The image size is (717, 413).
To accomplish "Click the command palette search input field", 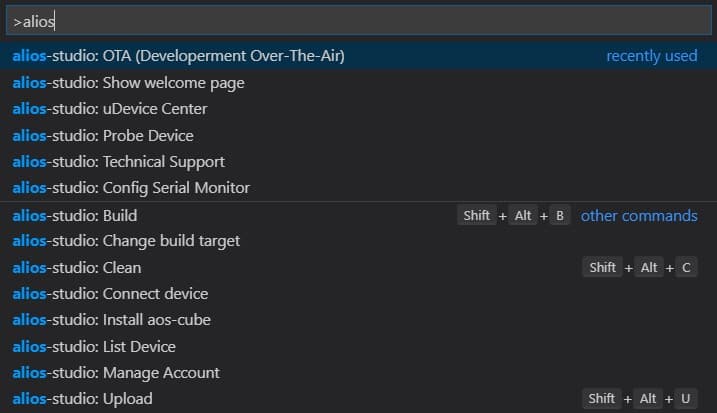I will point(358,21).
